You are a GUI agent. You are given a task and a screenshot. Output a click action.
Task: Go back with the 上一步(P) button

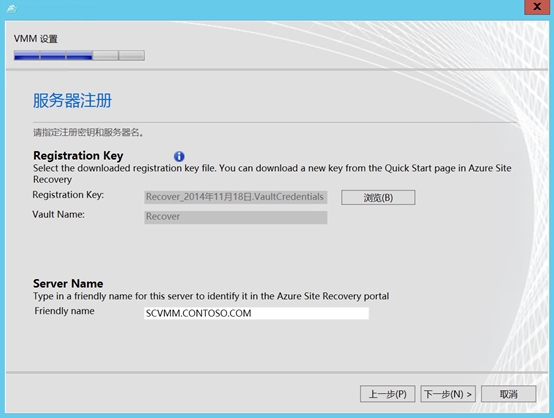(388, 394)
